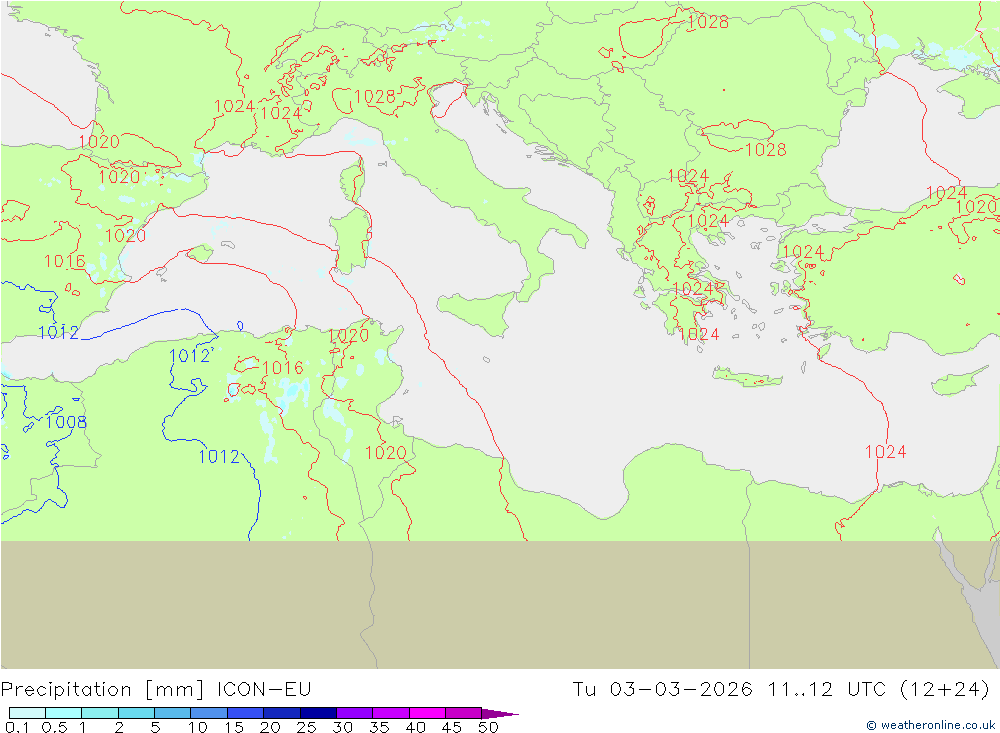Click the '50' legend scale label
Viewport: 1000px width, 733px height.
point(488,727)
